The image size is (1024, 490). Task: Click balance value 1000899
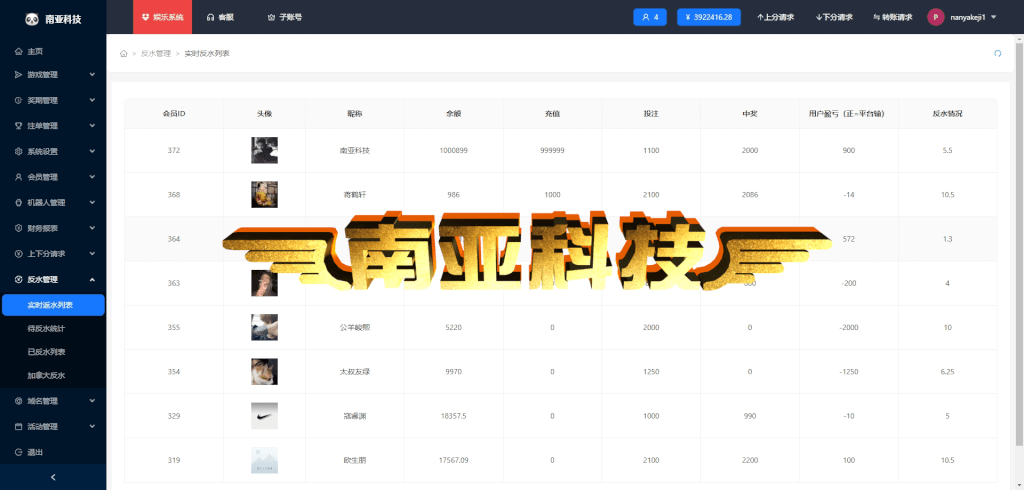tap(453, 150)
